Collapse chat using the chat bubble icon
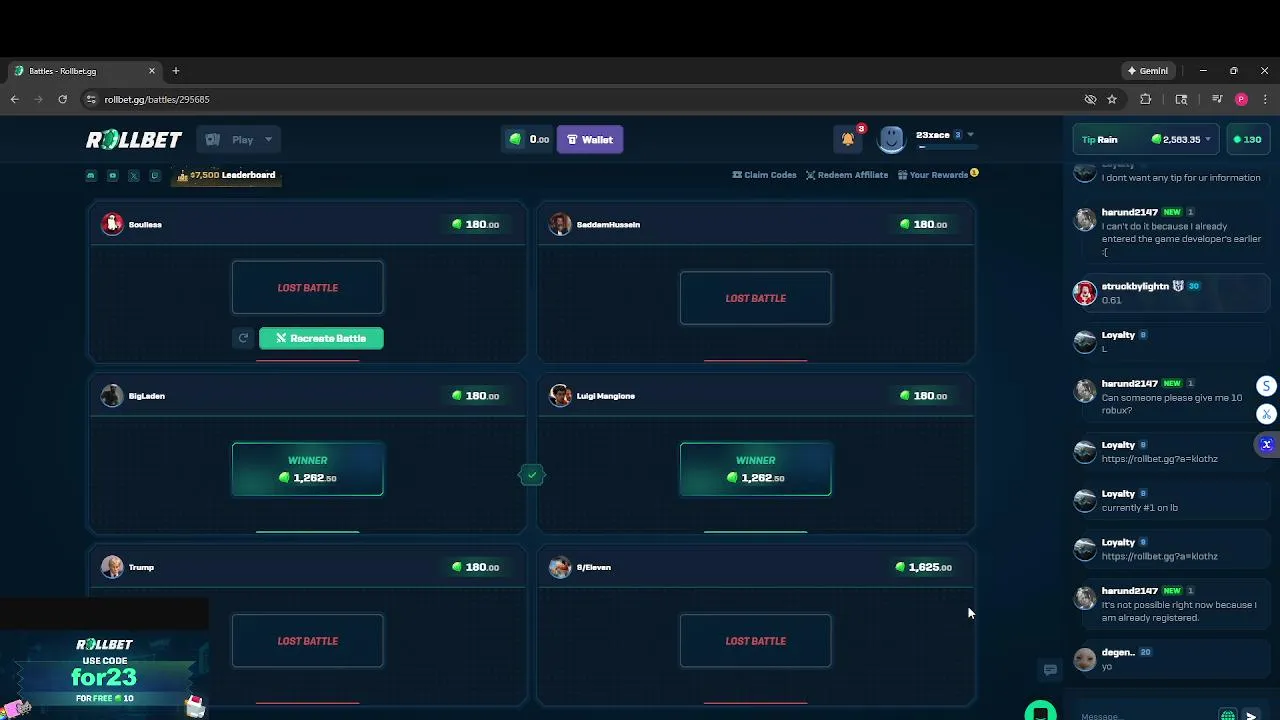This screenshot has width=1280, height=720. (x=1050, y=670)
